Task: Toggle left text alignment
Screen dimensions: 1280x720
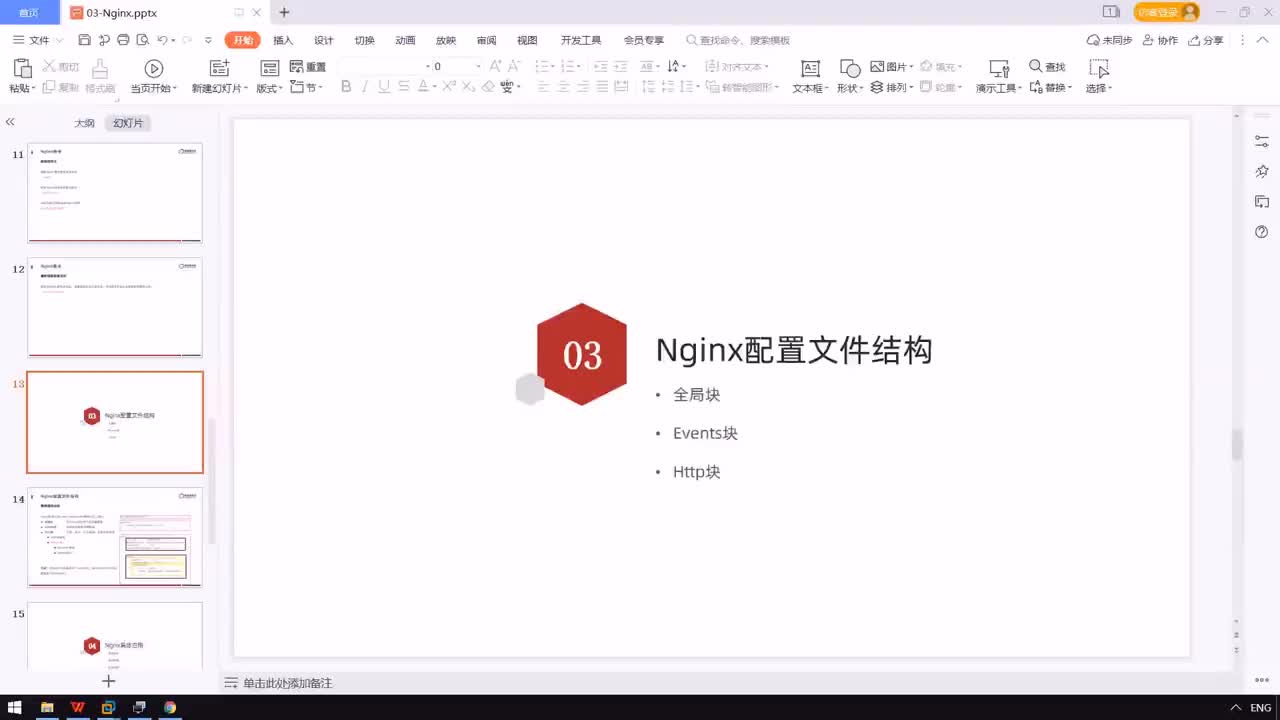Action: (x=544, y=87)
